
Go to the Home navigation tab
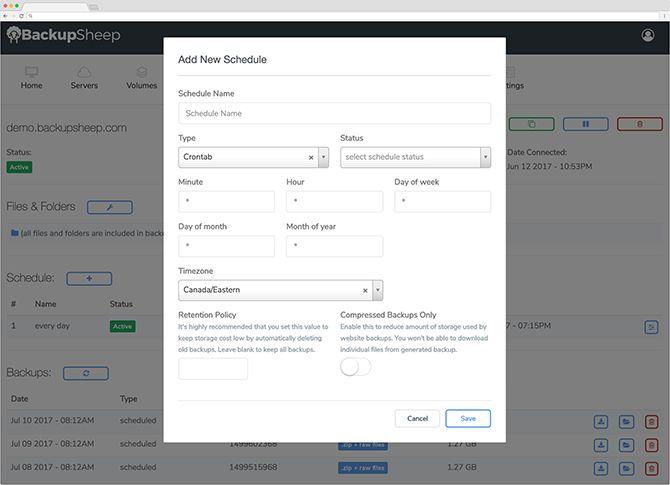coord(32,78)
